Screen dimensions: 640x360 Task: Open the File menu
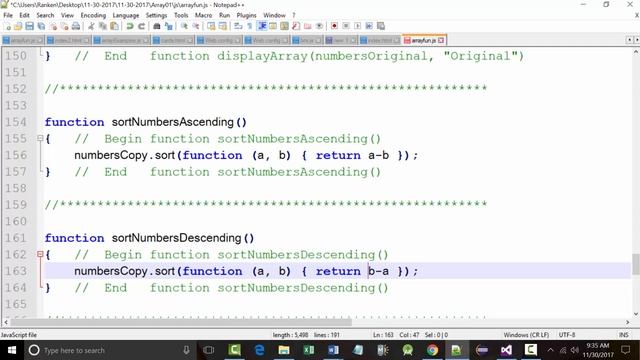tap(8, 15)
